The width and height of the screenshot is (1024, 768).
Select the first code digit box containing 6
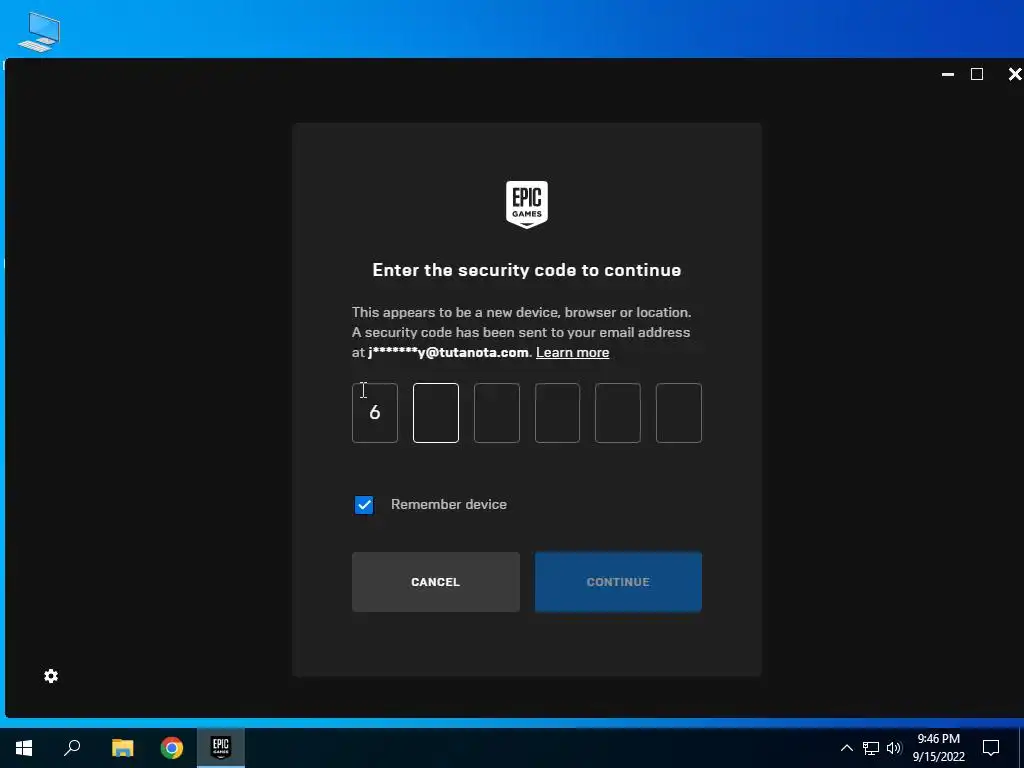[x=375, y=413]
